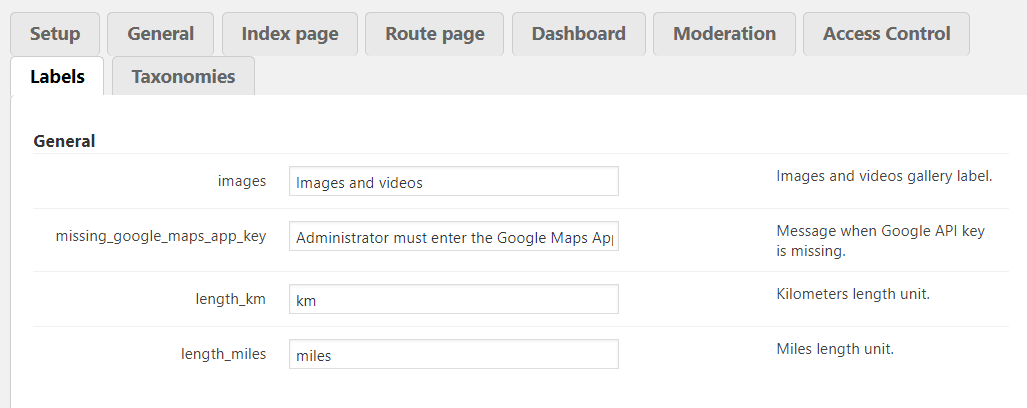Focus the Google Maps app key message field
Screen dimensions: 1027x408
click(x=454, y=237)
